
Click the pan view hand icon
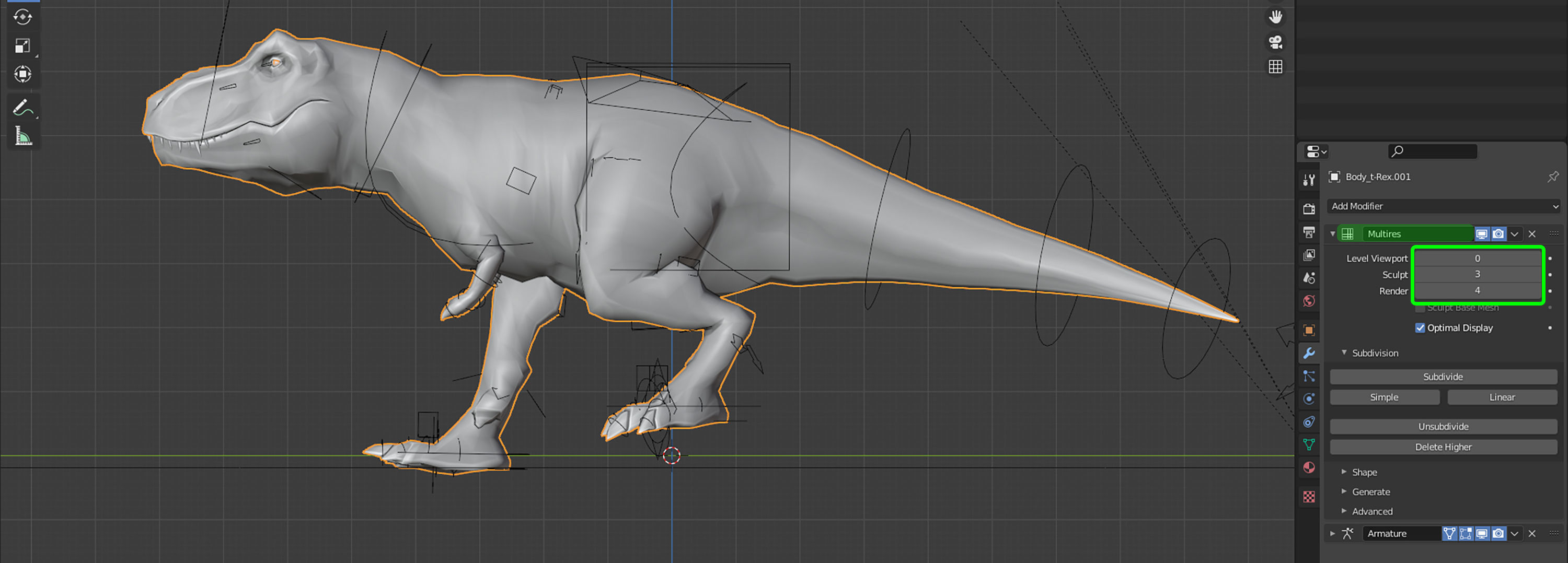click(x=1275, y=17)
